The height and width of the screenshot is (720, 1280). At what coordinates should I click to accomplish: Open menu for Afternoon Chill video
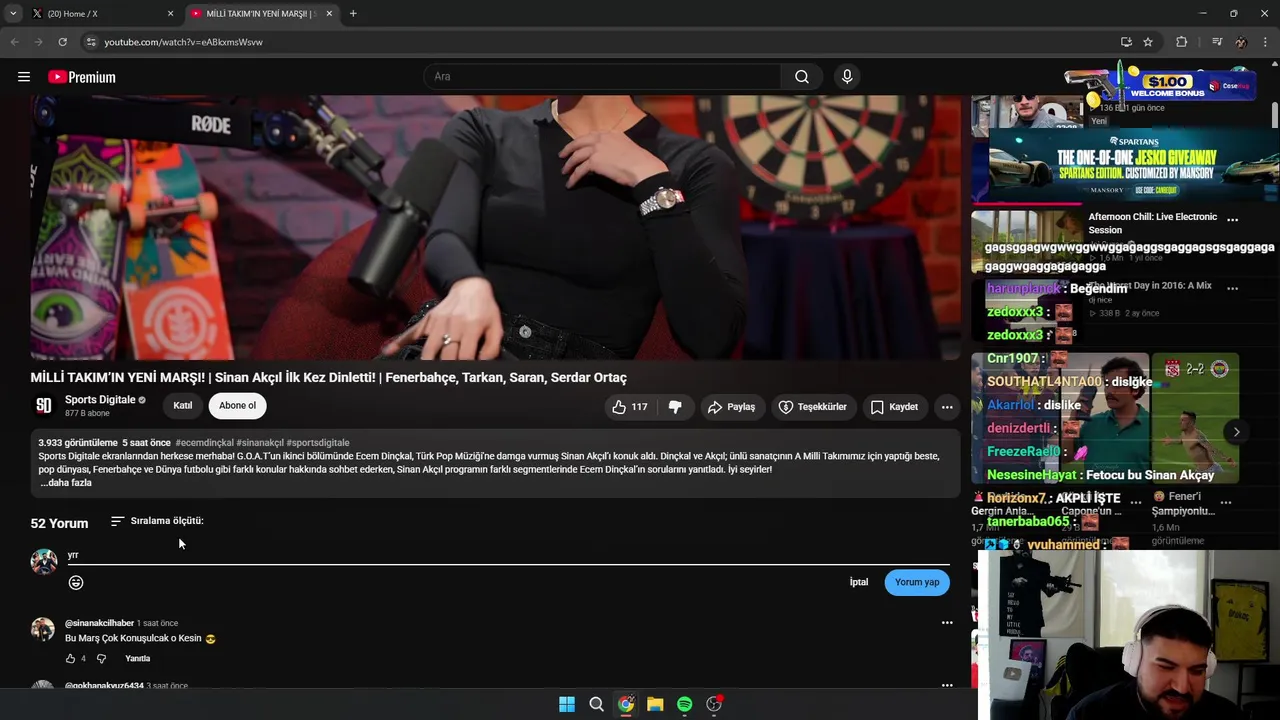(1232, 220)
